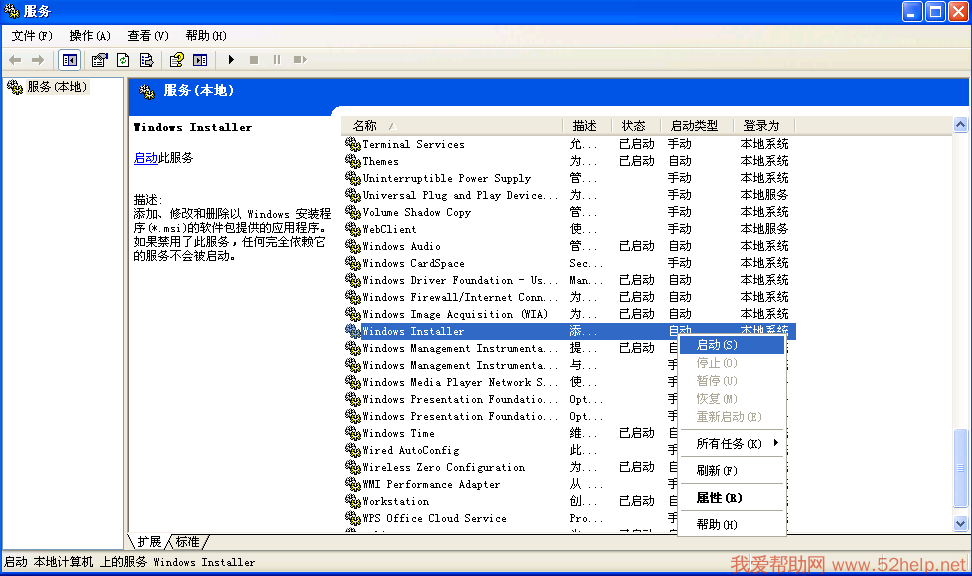Click 刷新(F) in the context menu
The image size is (972, 576).
click(717, 470)
